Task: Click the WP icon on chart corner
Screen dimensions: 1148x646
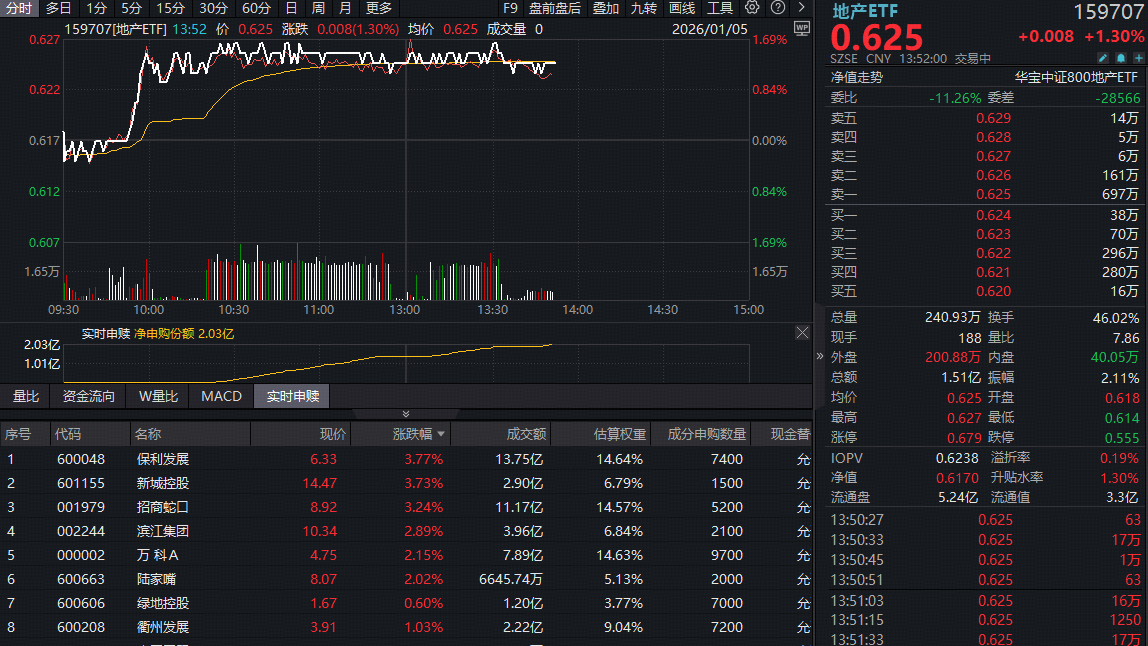Action: pyautogui.click(x=801, y=28)
